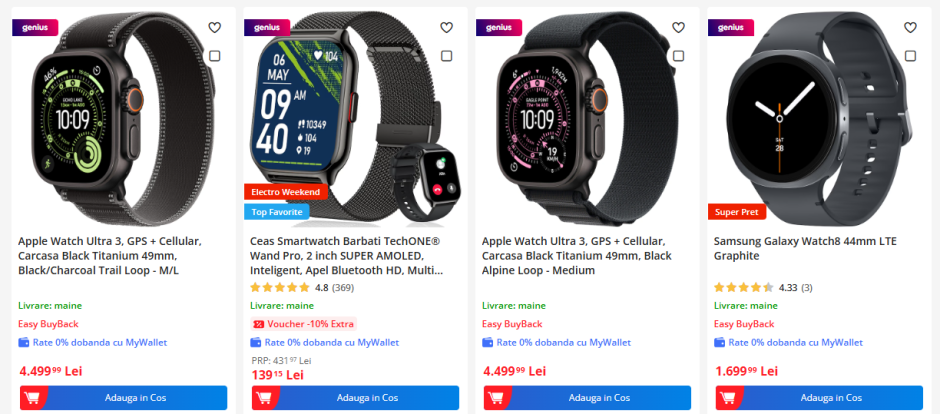Add Apple Watch Alpine Loop to cart
940x414 pixels.
point(588,398)
